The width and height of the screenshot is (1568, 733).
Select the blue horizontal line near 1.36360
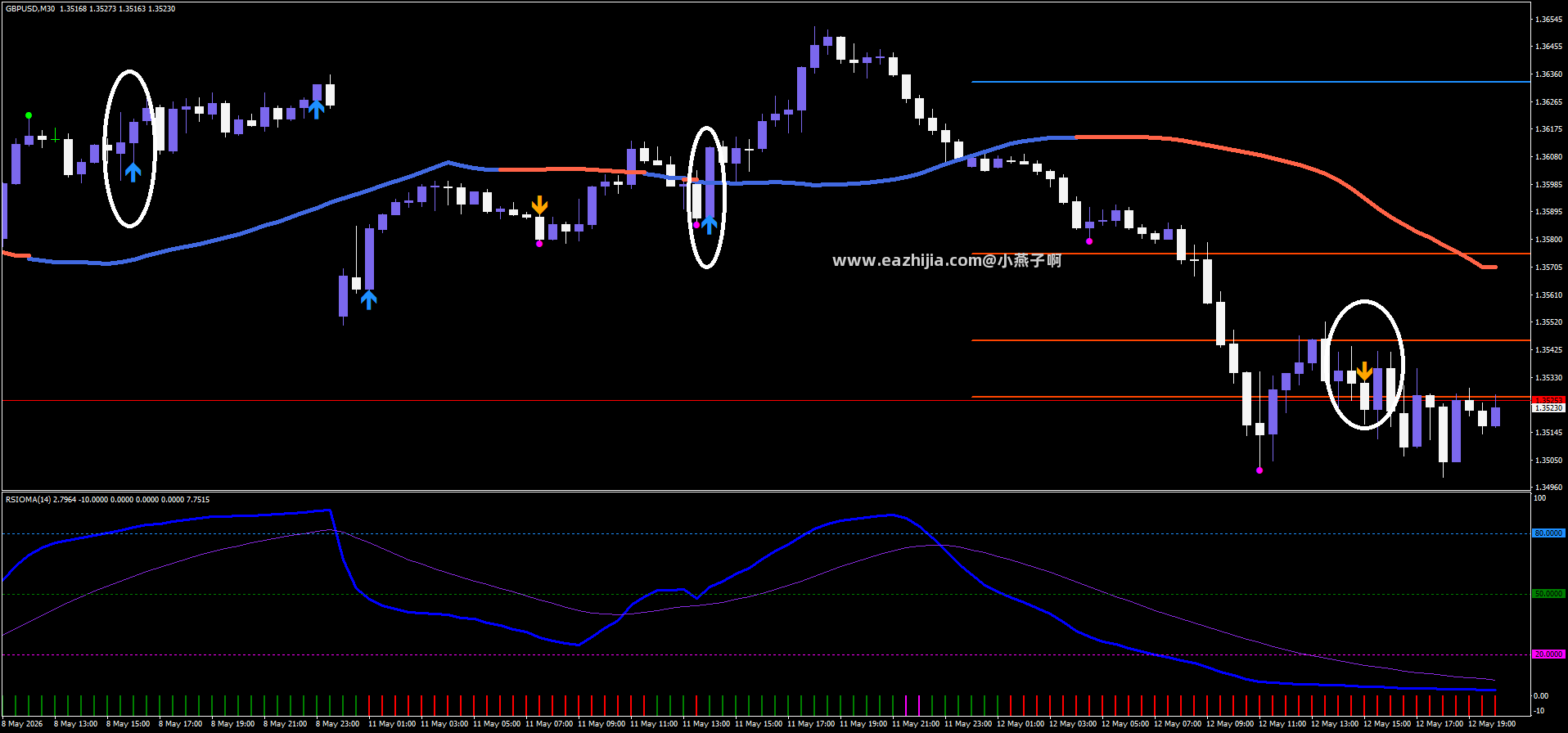coord(1250,82)
